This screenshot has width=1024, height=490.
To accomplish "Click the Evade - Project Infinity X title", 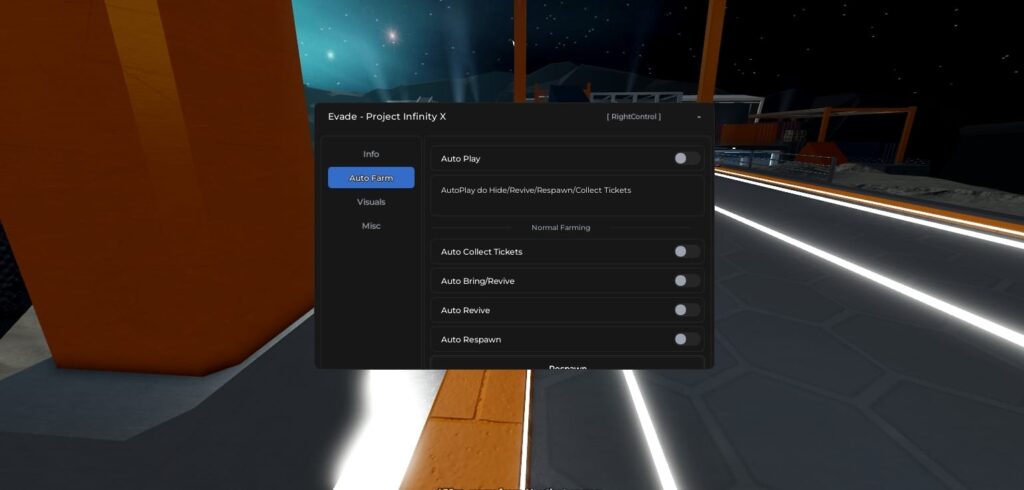I will (x=387, y=117).
